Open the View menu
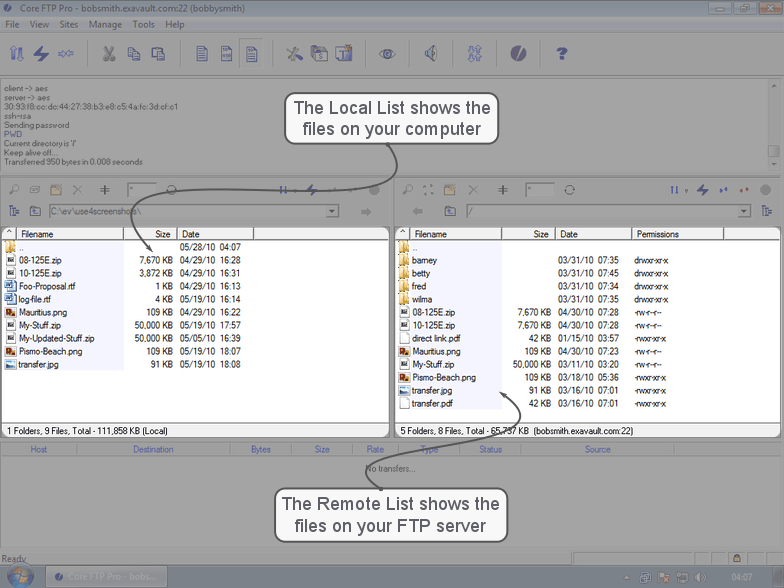Screen dimensions: 784x588 click(x=39, y=24)
